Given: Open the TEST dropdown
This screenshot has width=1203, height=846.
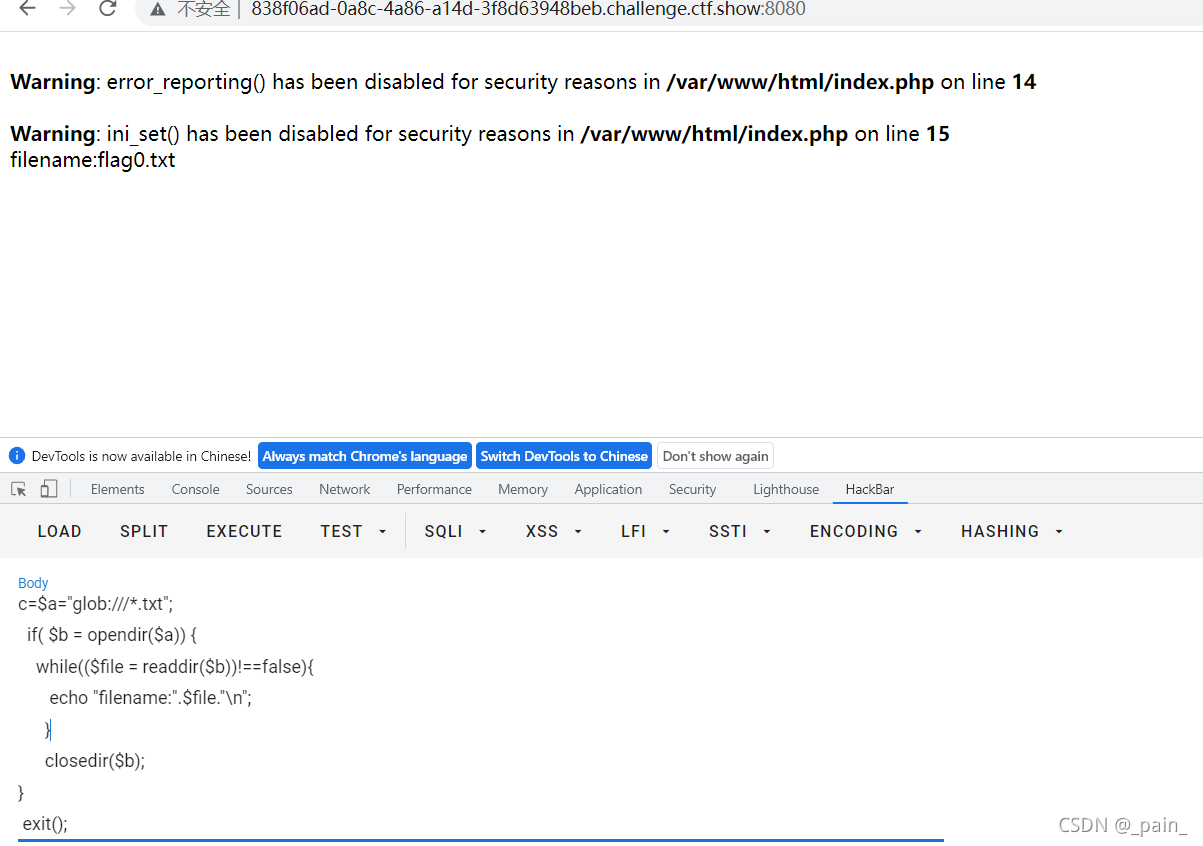Looking at the screenshot, I should pos(353,531).
